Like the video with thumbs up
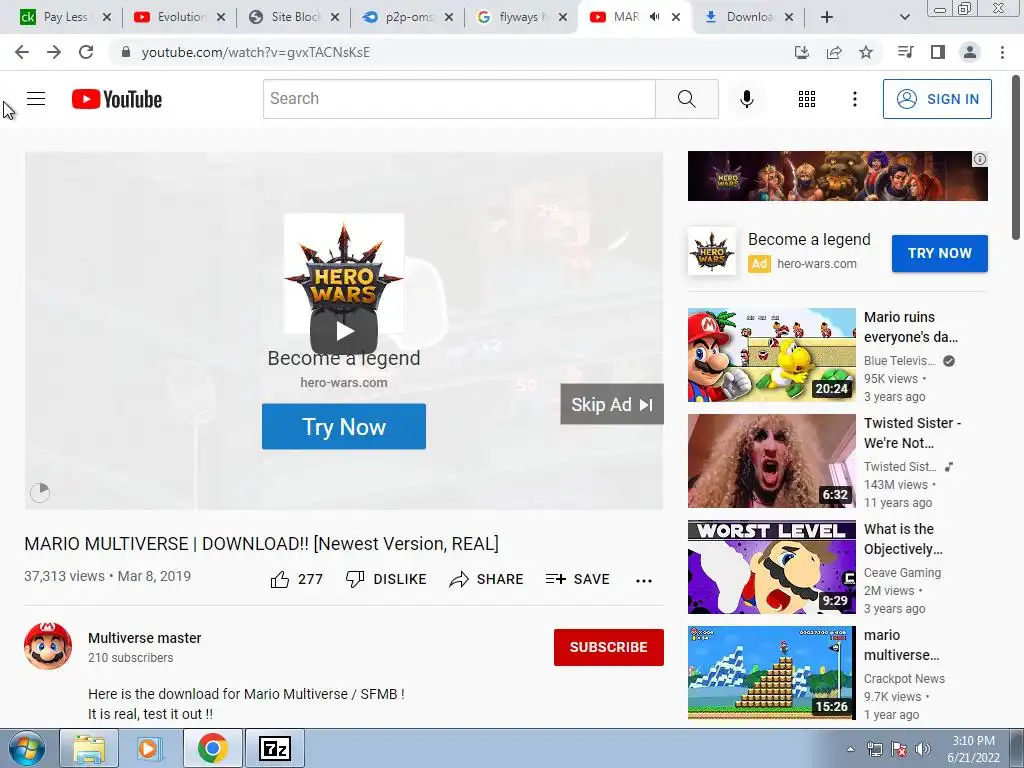Viewport: 1024px width, 768px height. [296, 579]
